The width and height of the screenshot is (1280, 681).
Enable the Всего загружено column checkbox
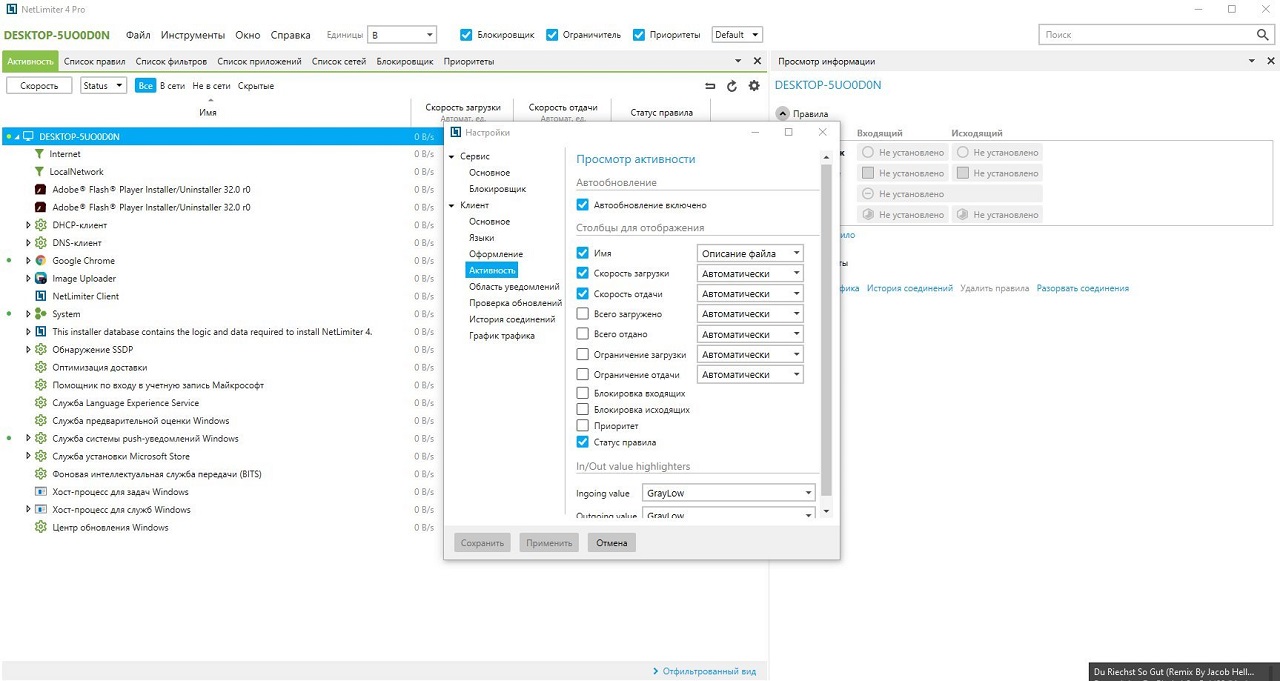pos(583,314)
